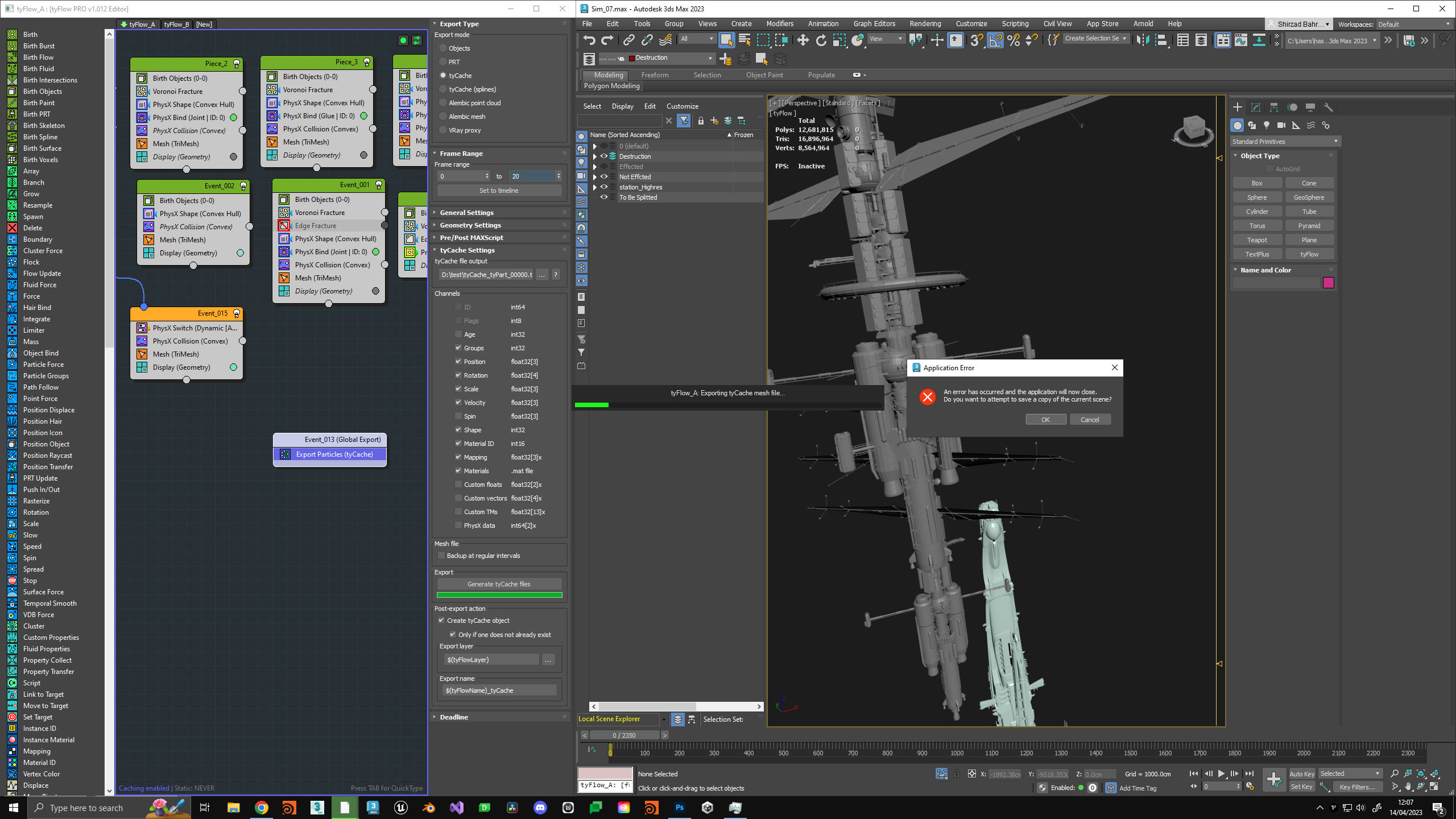Click the Redo icon in 3ds Max toolbar
1456x819 pixels.
click(607, 40)
